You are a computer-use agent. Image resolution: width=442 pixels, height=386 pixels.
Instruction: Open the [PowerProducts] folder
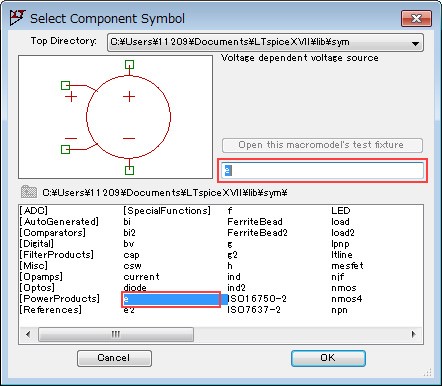(59, 299)
